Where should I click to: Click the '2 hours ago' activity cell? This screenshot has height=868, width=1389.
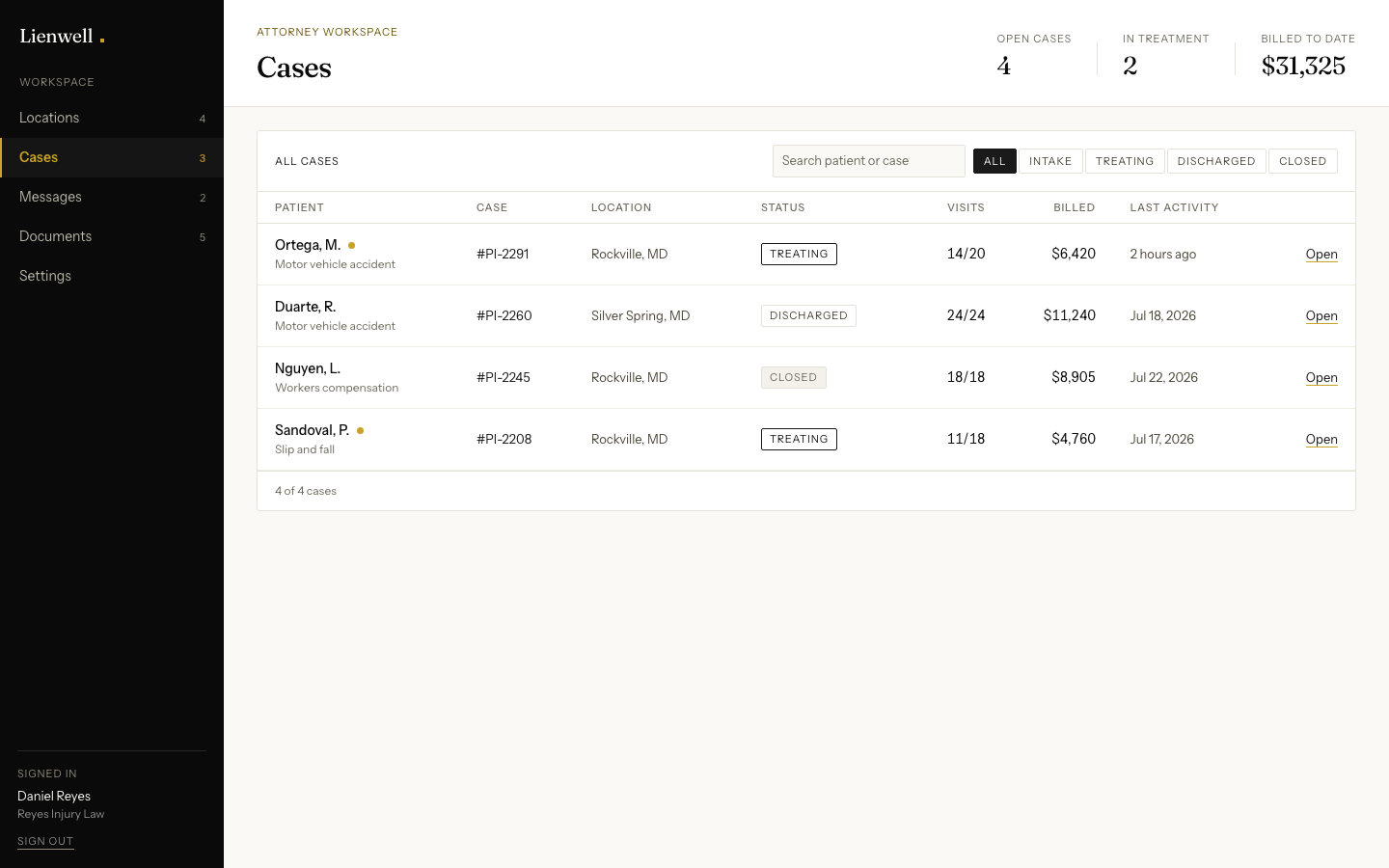[1163, 255]
